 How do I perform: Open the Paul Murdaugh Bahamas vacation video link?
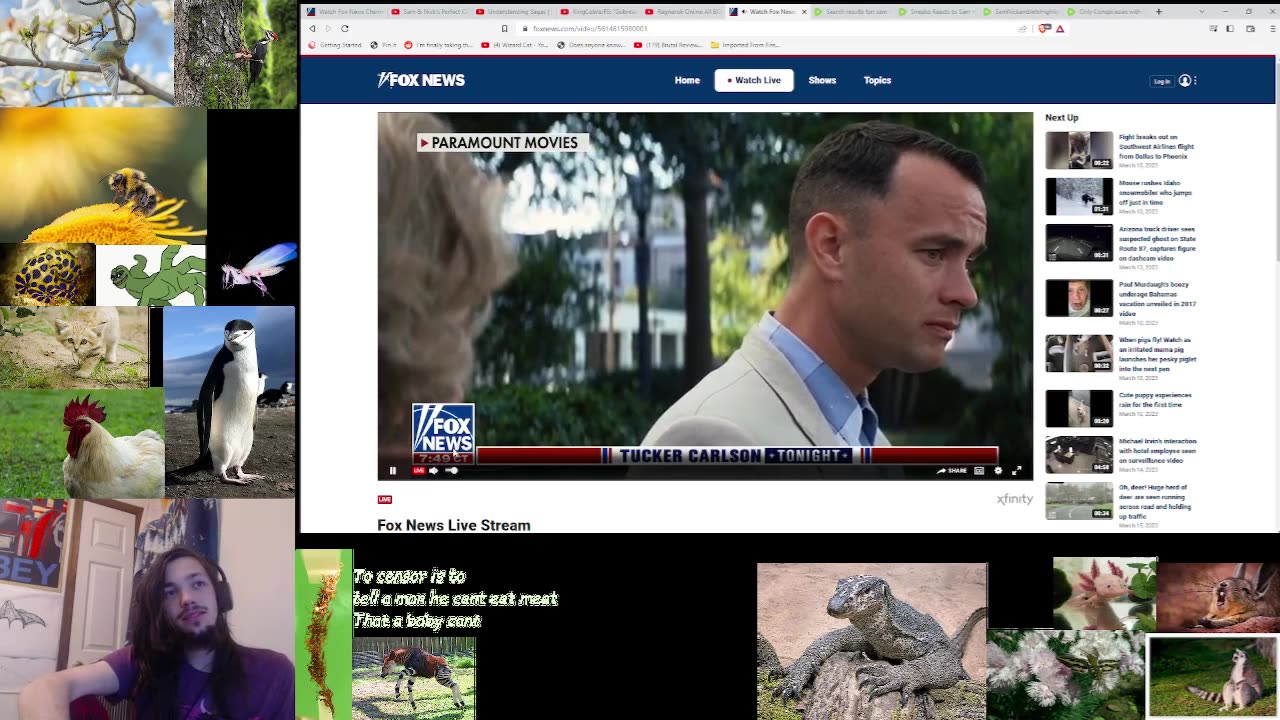1157,299
